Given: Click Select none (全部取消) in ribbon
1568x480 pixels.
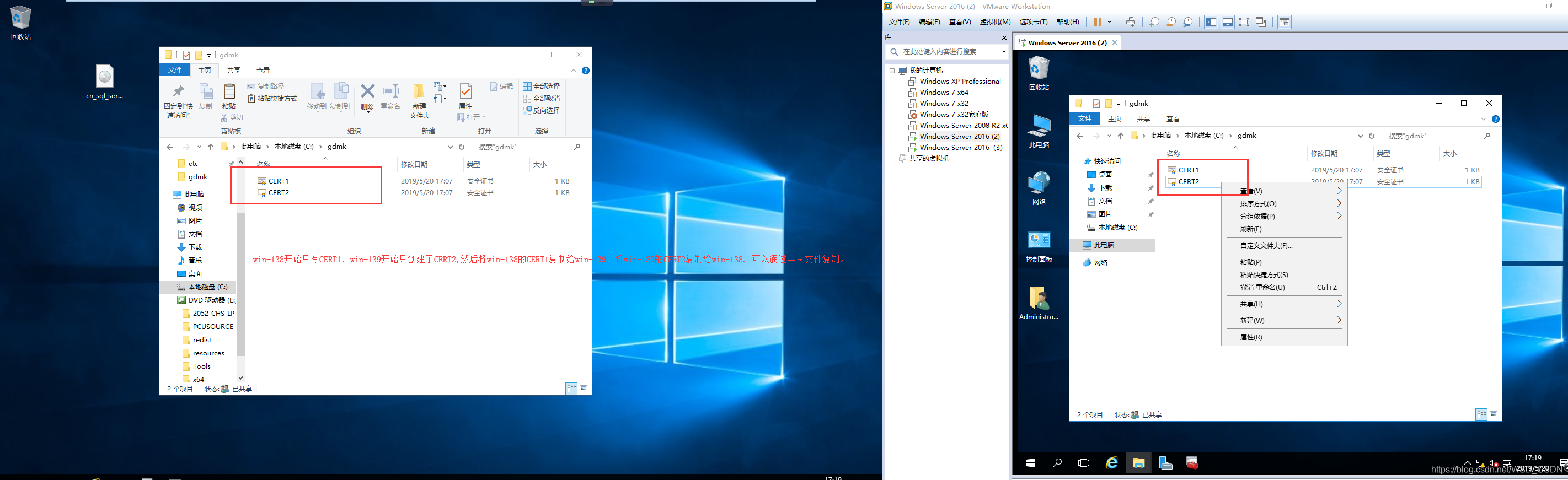Looking at the screenshot, I should point(541,99).
